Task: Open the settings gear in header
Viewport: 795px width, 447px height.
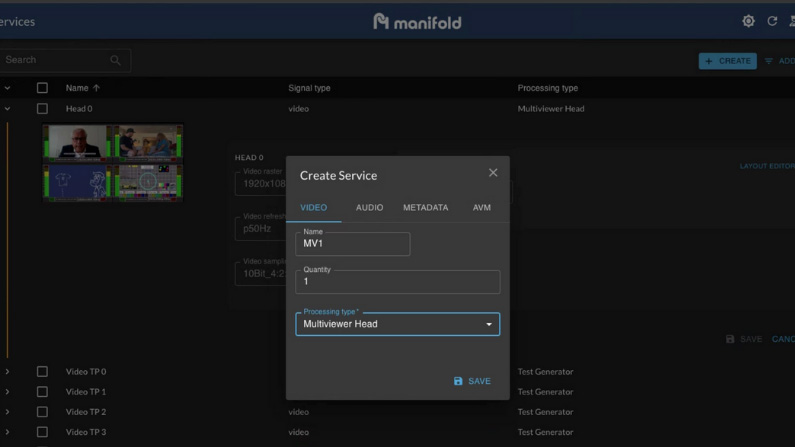Action: [x=748, y=21]
